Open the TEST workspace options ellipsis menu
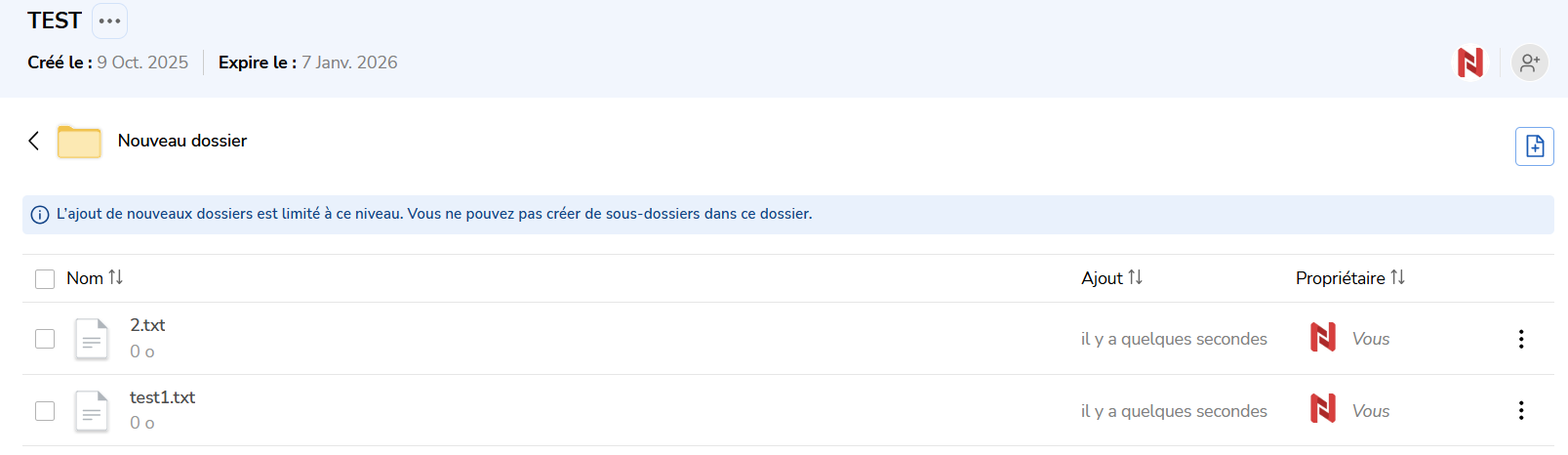 pyautogui.click(x=109, y=21)
